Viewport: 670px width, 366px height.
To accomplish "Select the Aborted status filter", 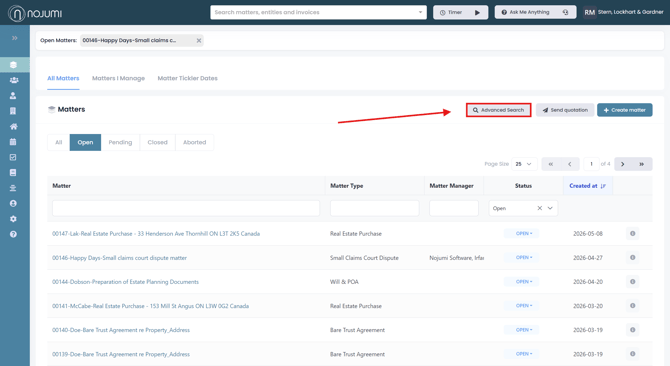I will coord(194,142).
